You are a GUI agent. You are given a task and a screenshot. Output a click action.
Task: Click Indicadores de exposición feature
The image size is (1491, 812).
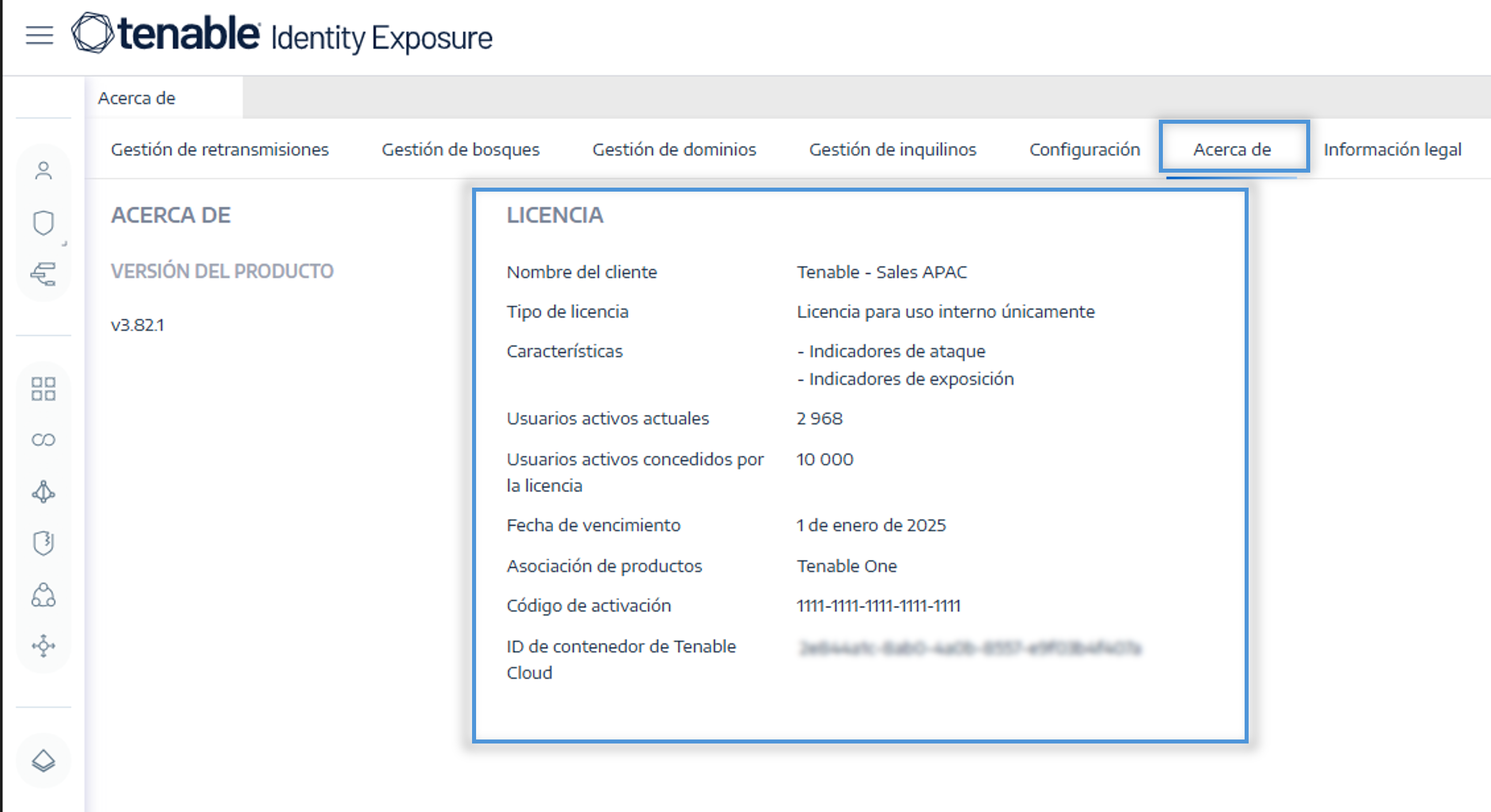tap(905, 379)
